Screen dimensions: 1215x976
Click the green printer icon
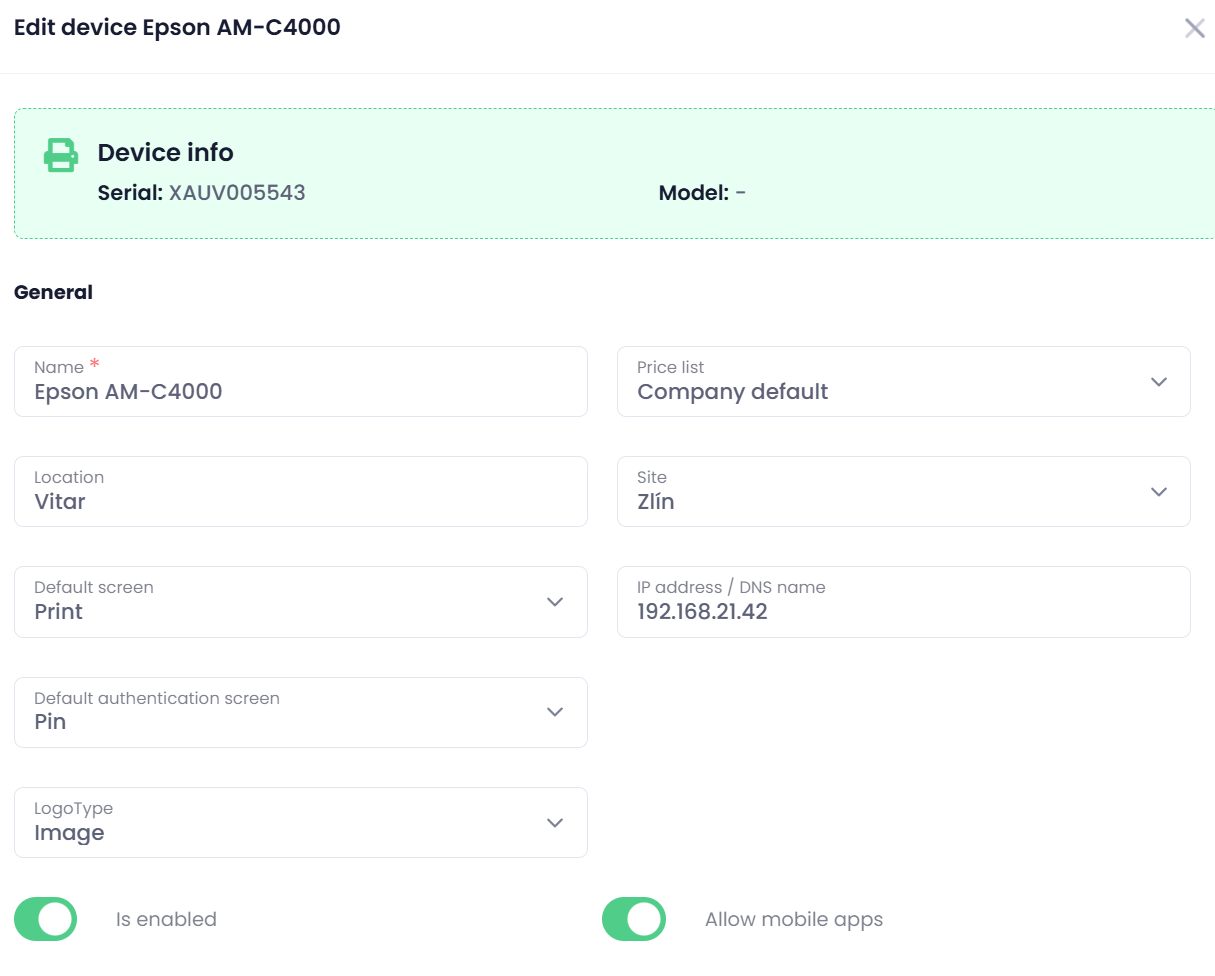coord(61,155)
